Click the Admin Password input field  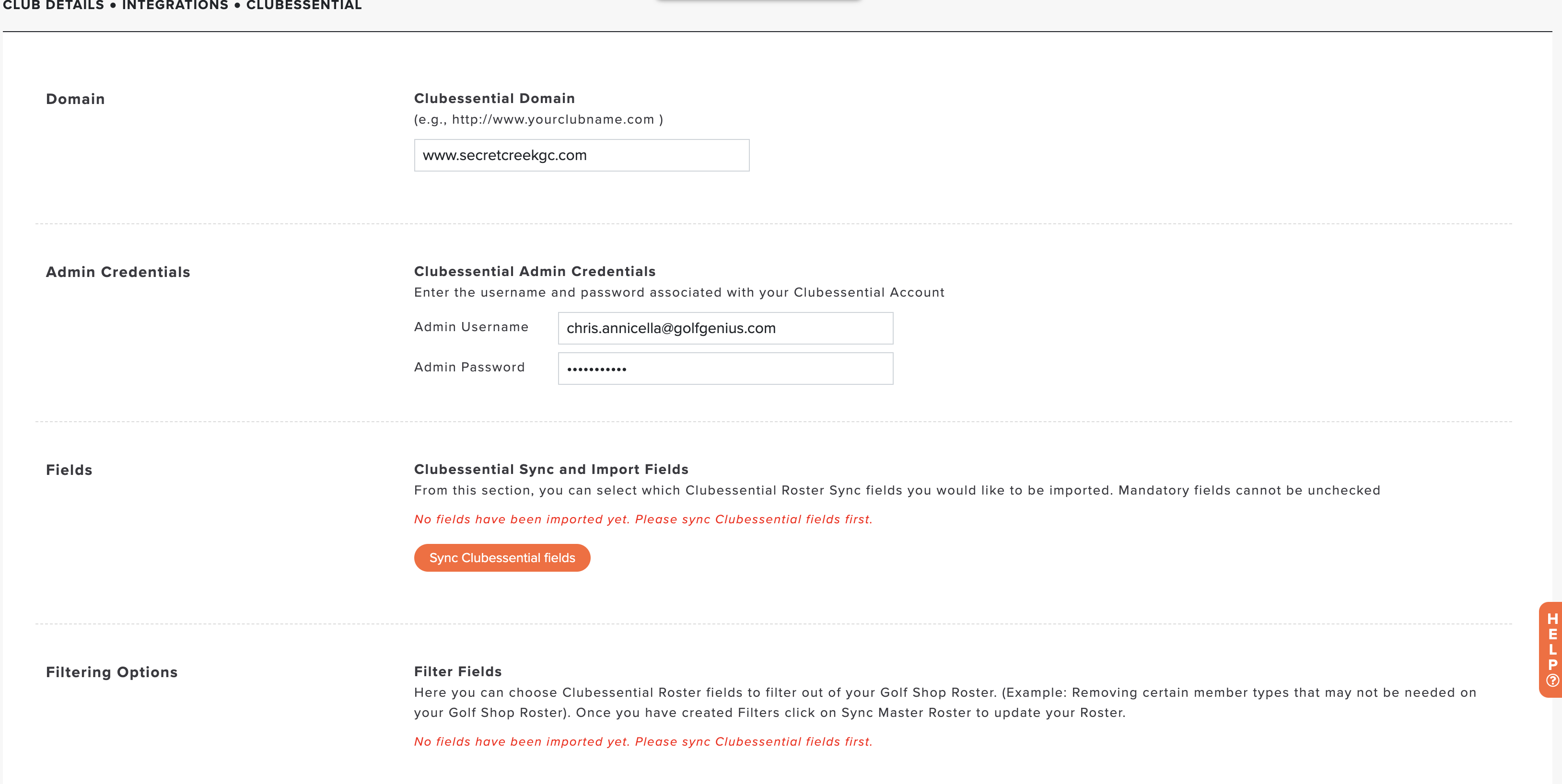tap(725, 369)
